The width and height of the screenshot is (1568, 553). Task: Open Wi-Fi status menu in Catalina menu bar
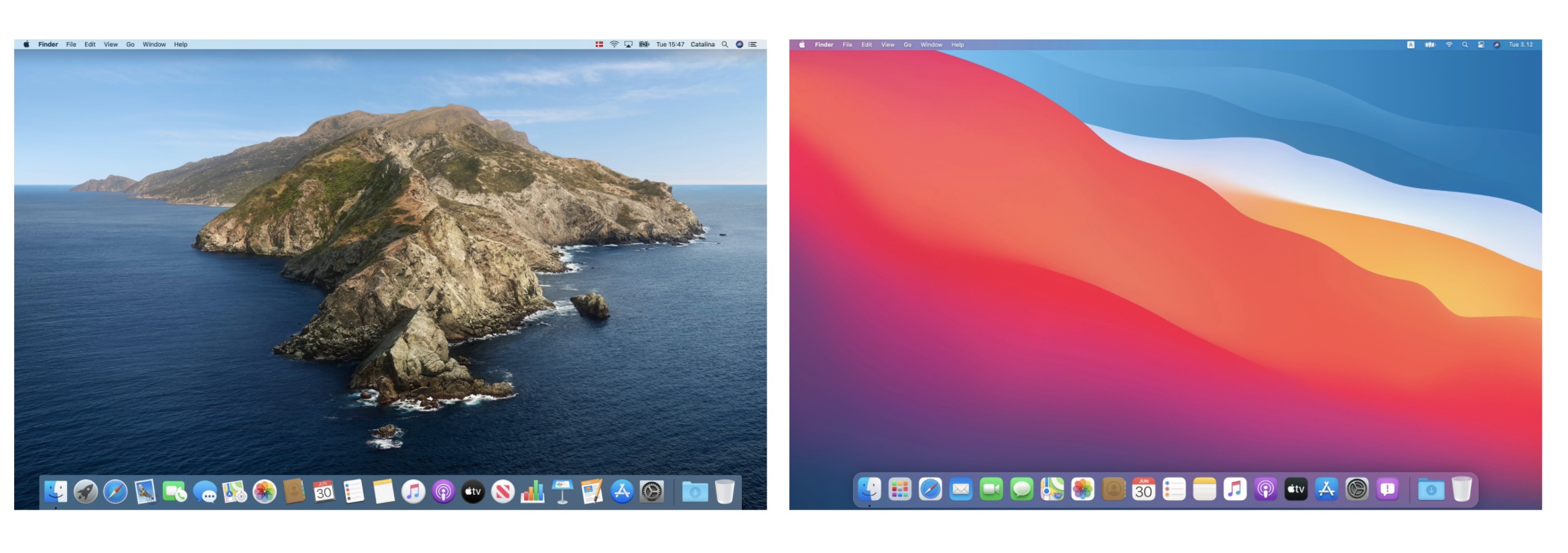tap(614, 44)
